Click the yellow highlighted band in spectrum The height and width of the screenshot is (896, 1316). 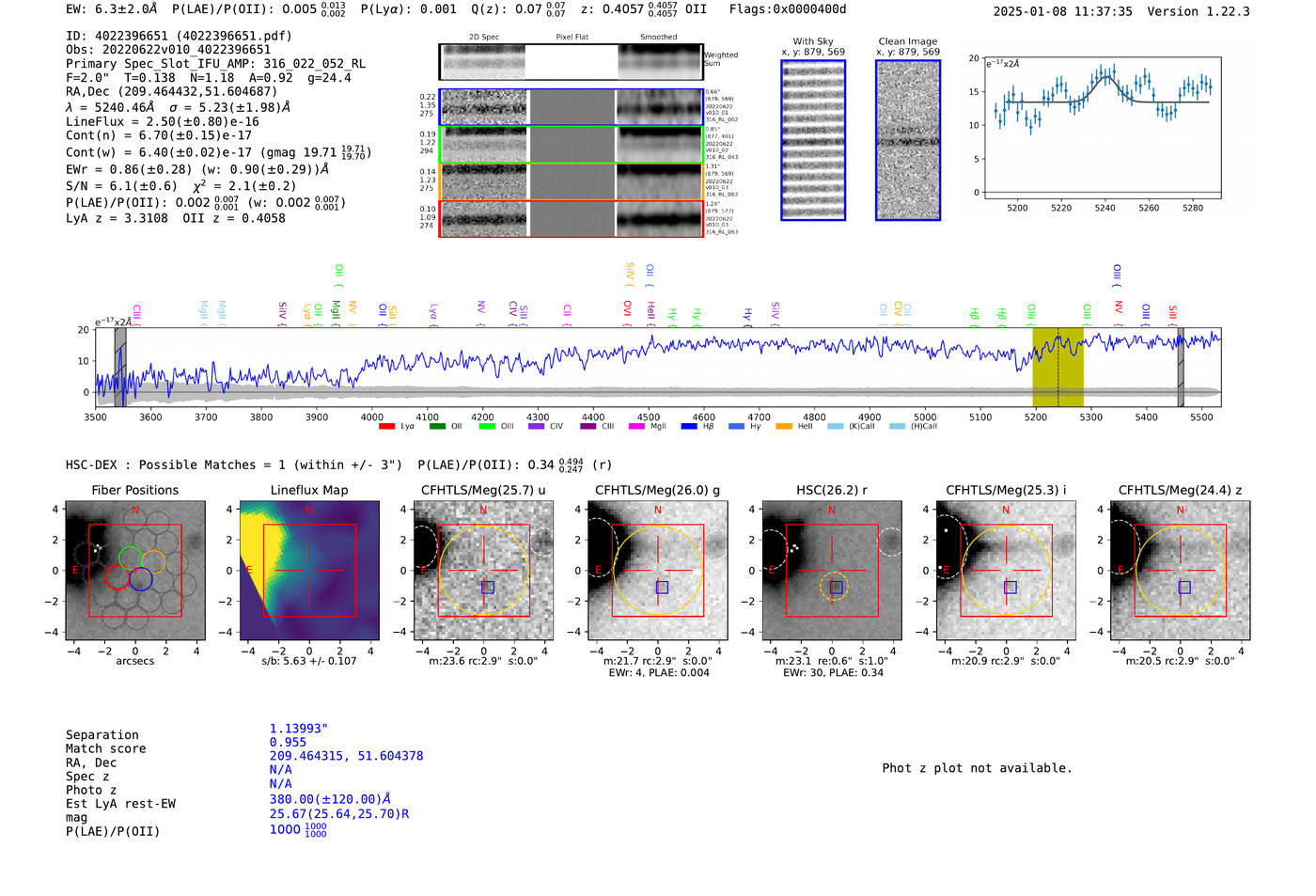[1057, 367]
